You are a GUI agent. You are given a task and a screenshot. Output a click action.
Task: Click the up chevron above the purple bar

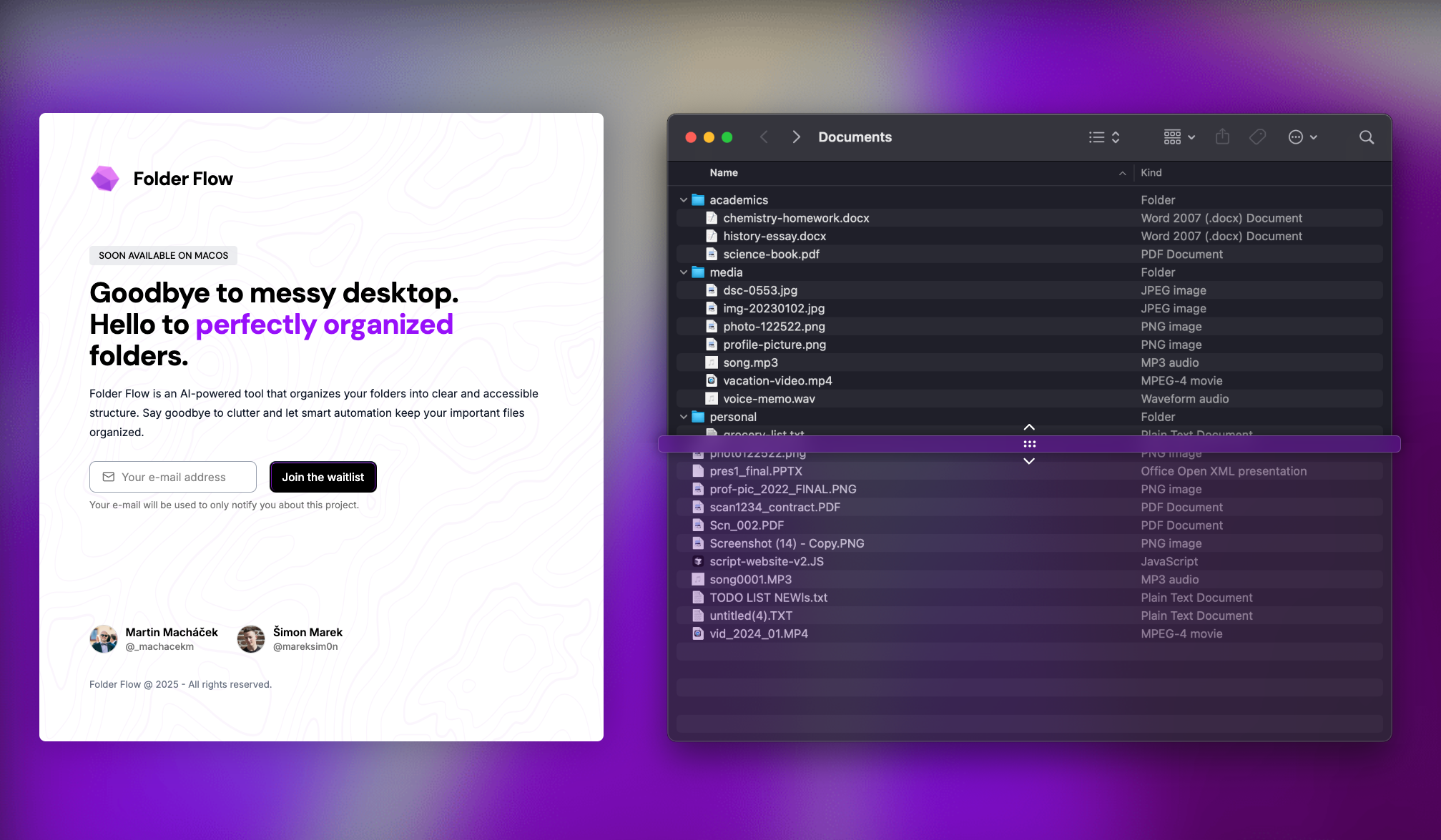tap(1029, 427)
